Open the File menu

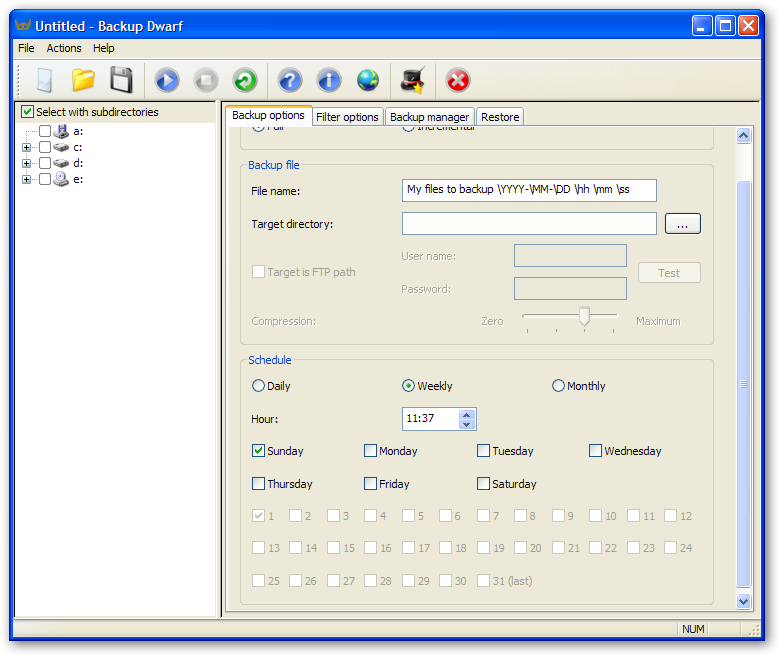[26, 48]
